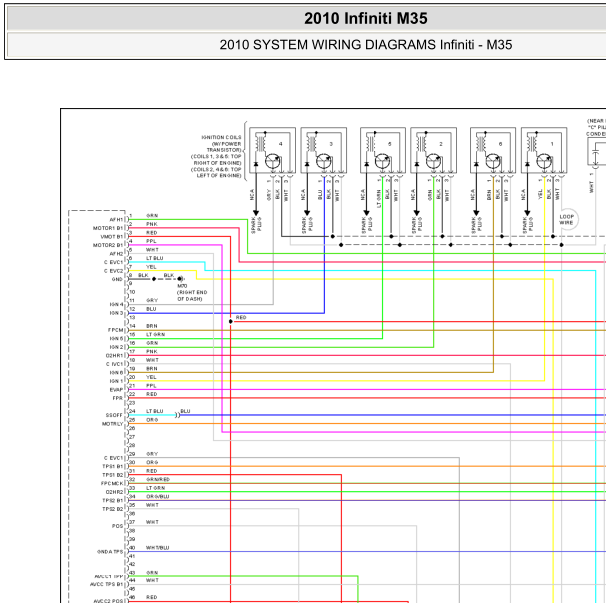Click the 'GRN' wire label at pin 1

tap(152, 215)
